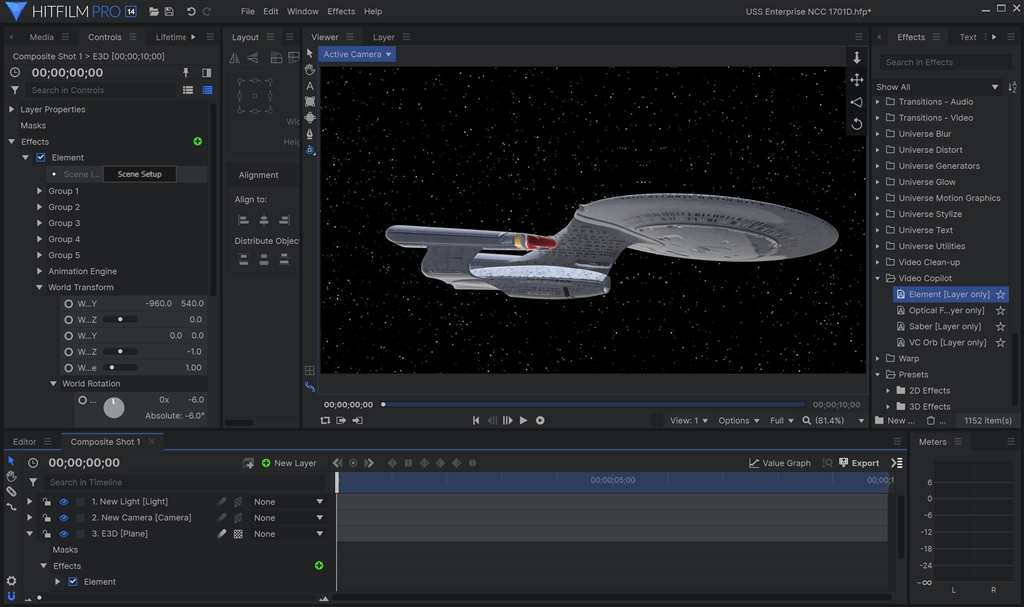Click the timeline snapping magnet icon
Screen dimensions: 1024x607
coord(11,595)
